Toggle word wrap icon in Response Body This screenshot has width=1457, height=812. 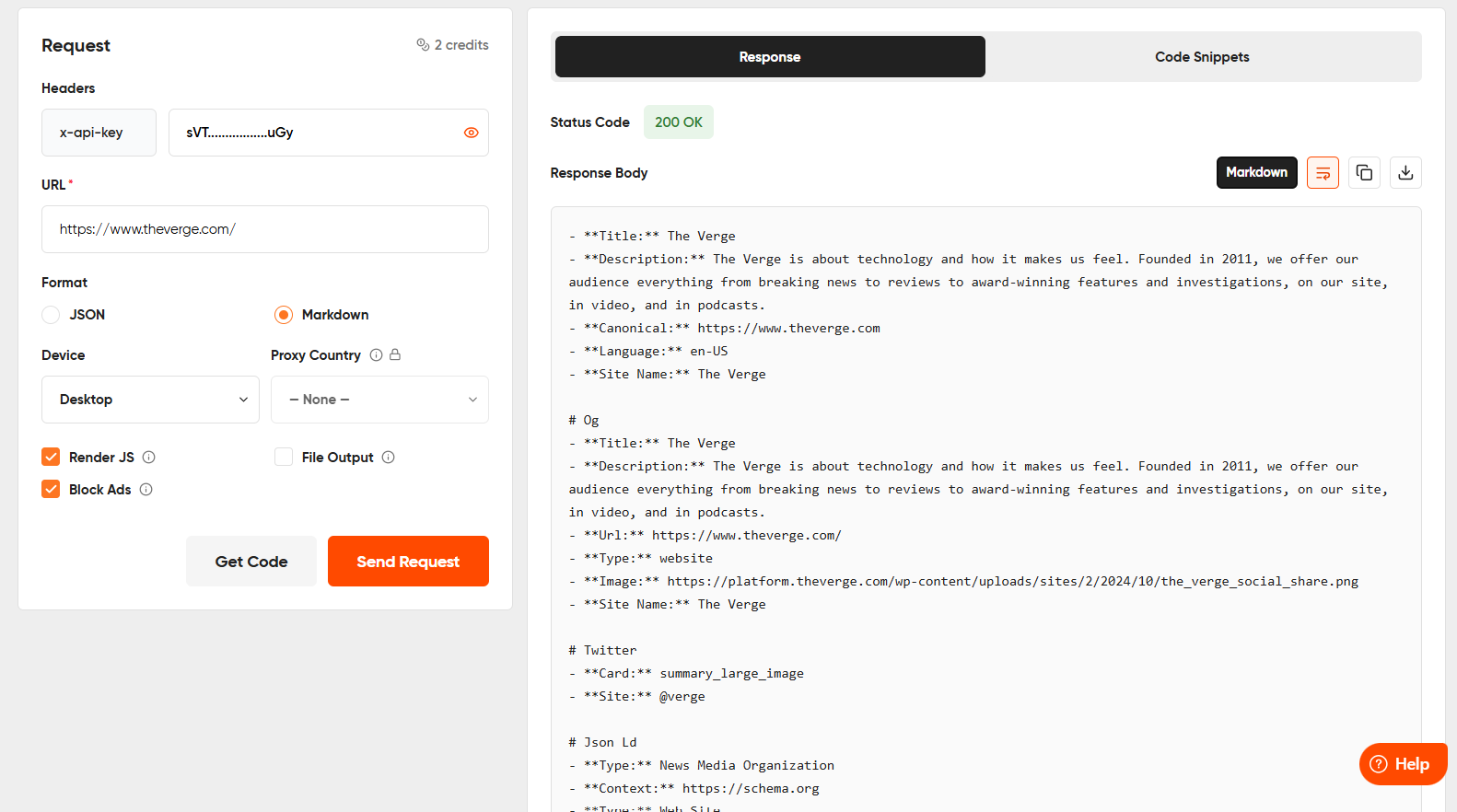tap(1323, 172)
